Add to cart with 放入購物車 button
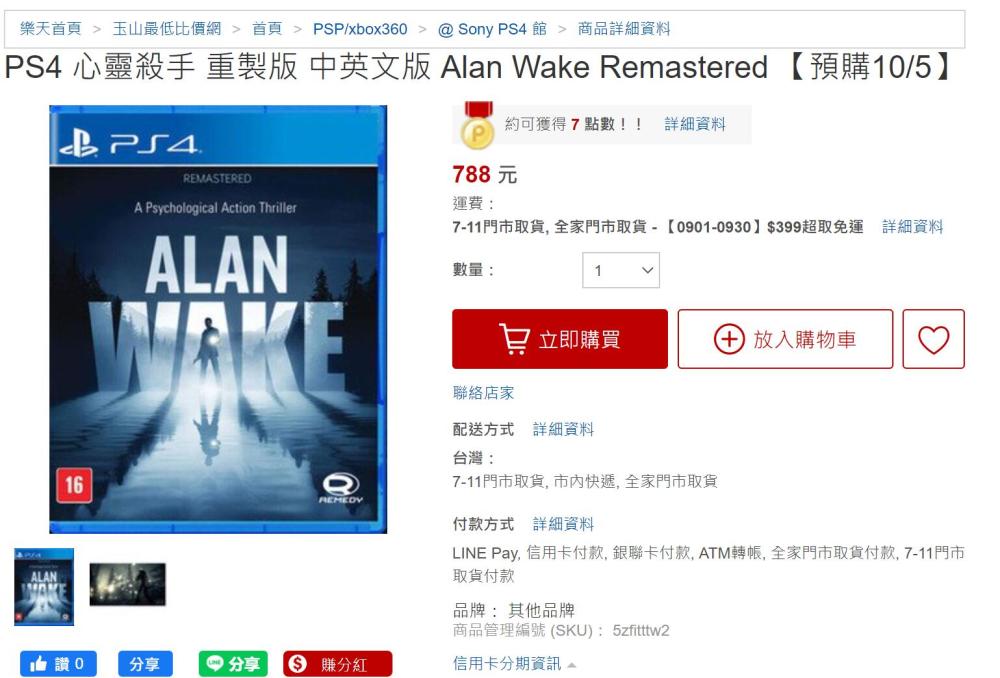1000x678 pixels. (785, 339)
